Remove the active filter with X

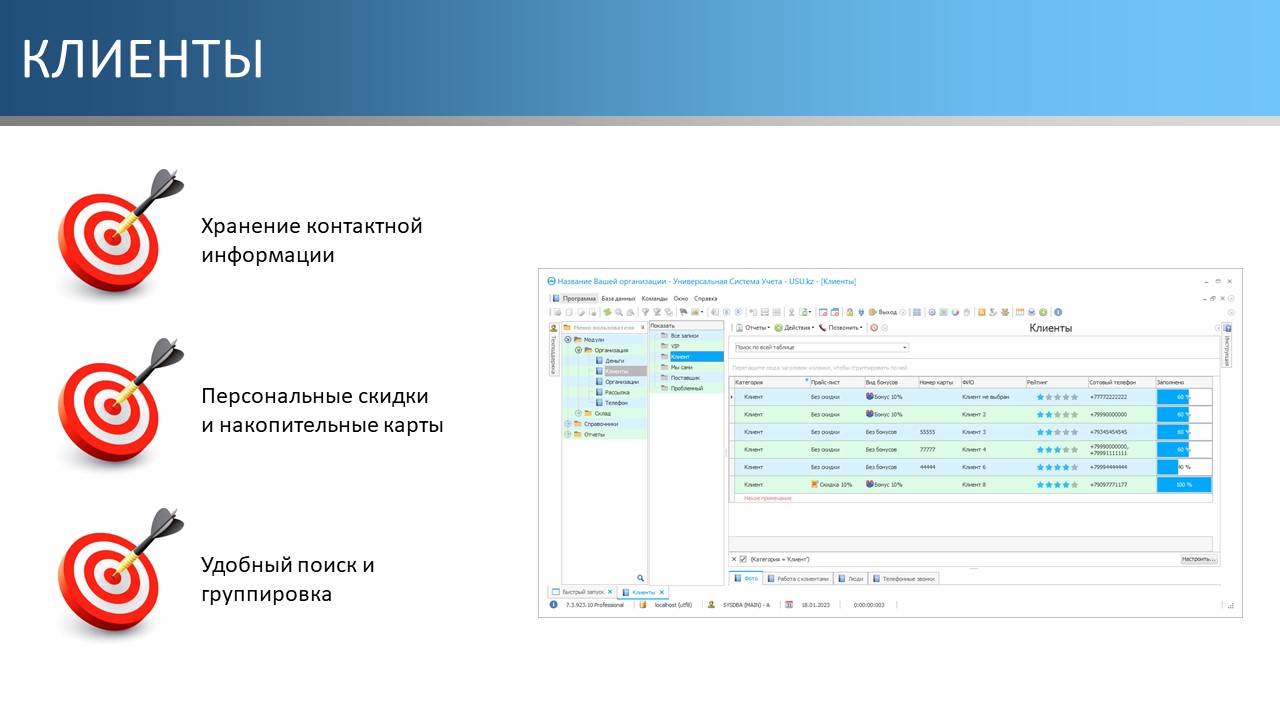733,559
